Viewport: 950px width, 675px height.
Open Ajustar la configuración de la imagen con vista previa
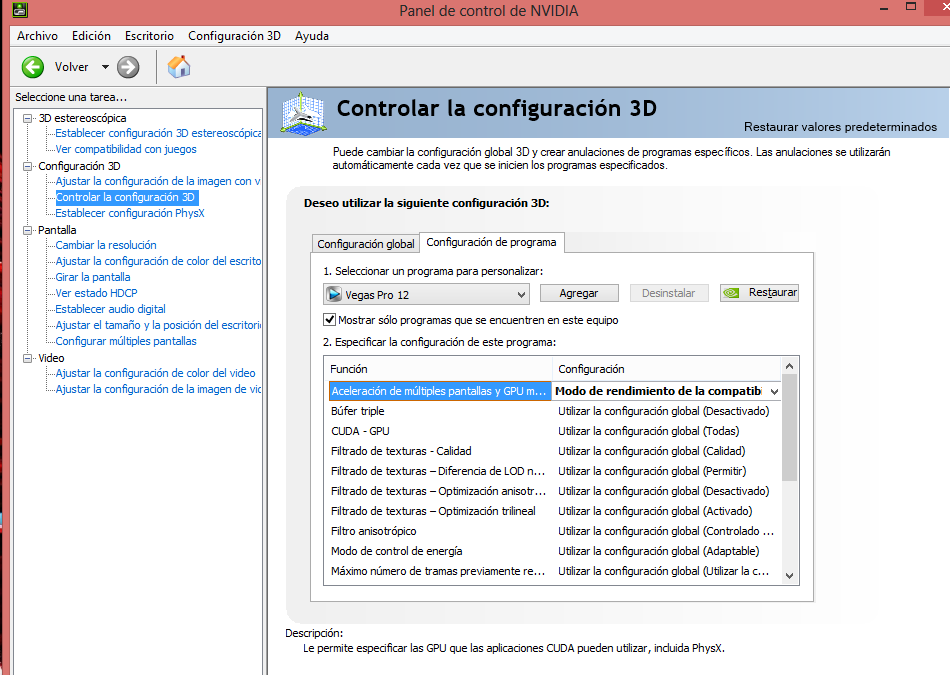point(158,181)
